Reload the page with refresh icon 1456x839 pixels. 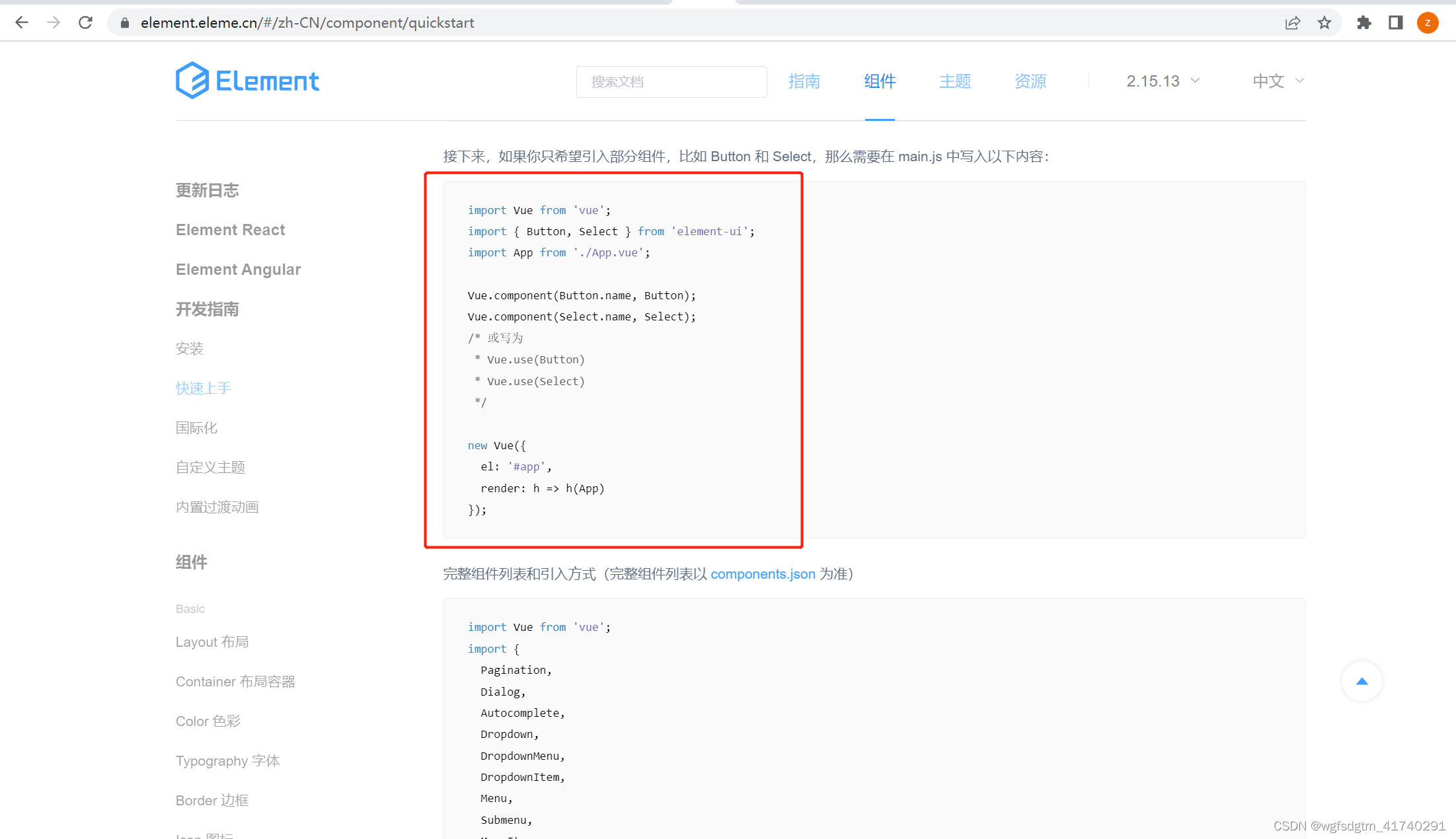click(x=85, y=22)
